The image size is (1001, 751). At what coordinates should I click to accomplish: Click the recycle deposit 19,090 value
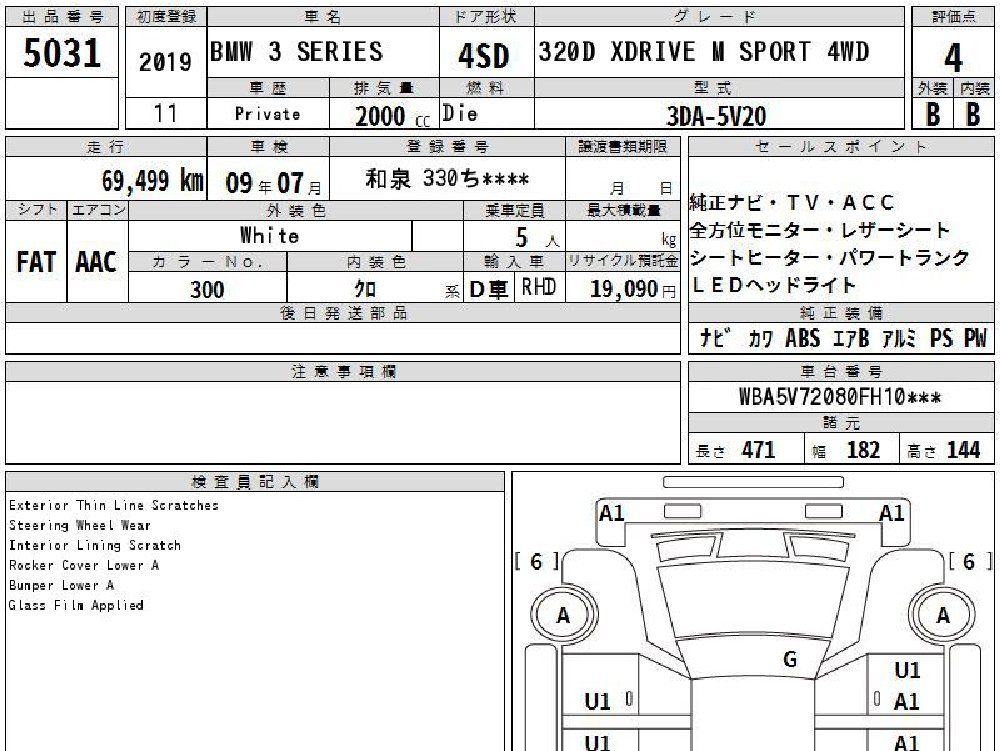[x=624, y=289]
